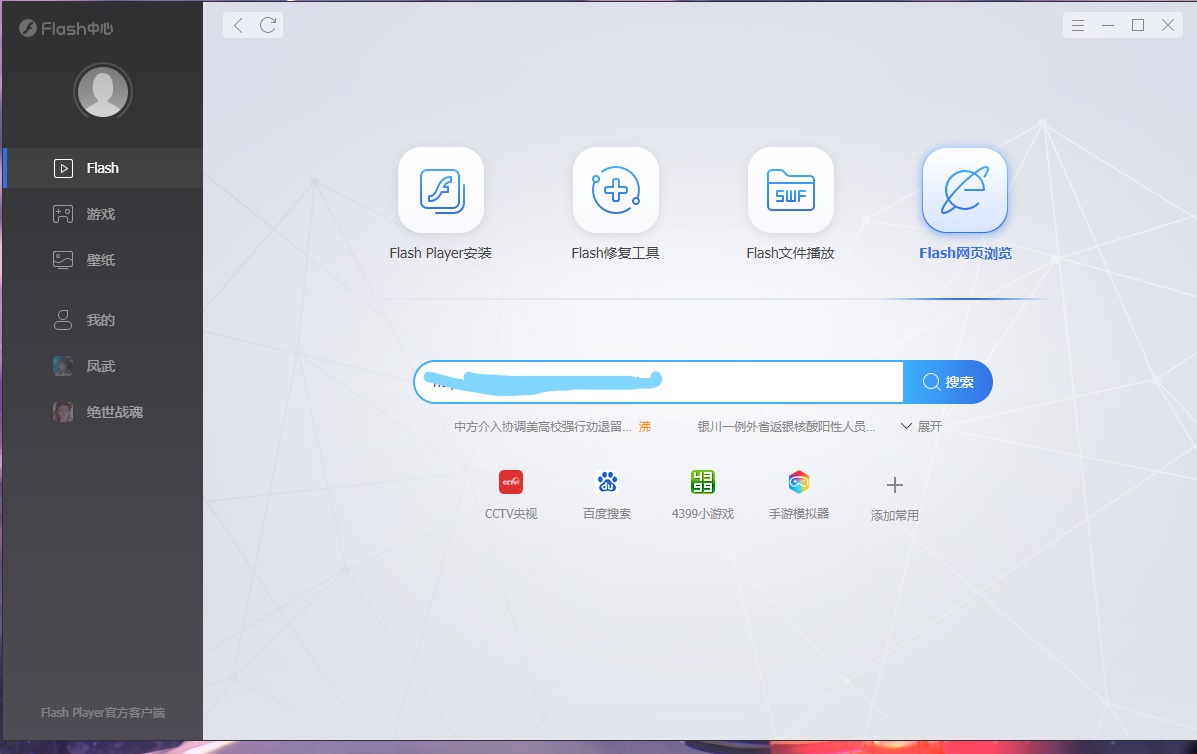Image resolution: width=1197 pixels, height=754 pixels.
Task: Click the user avatar picture
Action: [x=102, y=92]
